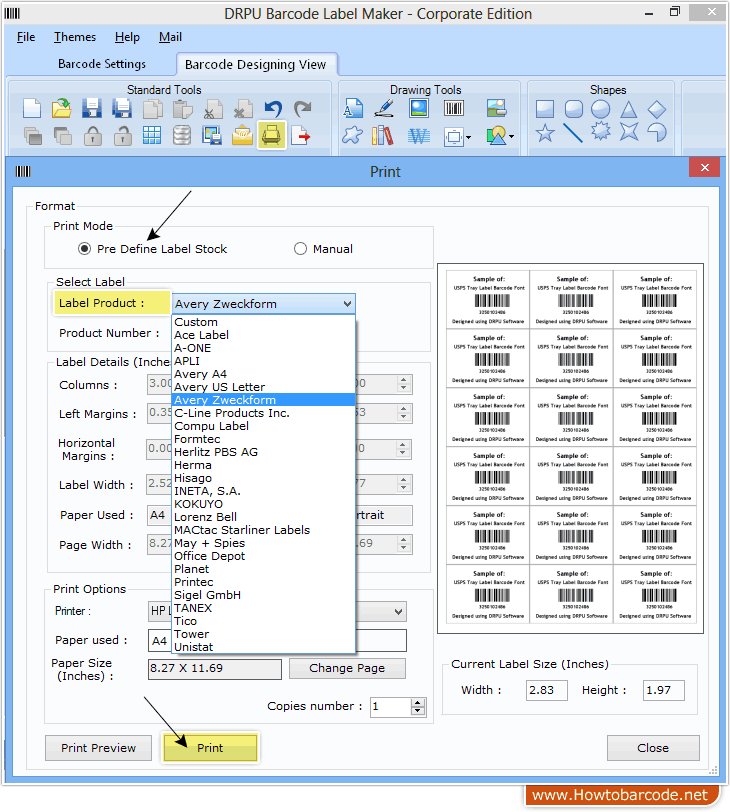Select the books library icon
Image resolution: width=730 pixels, height=812 pixels.
[x=383, y=136]
